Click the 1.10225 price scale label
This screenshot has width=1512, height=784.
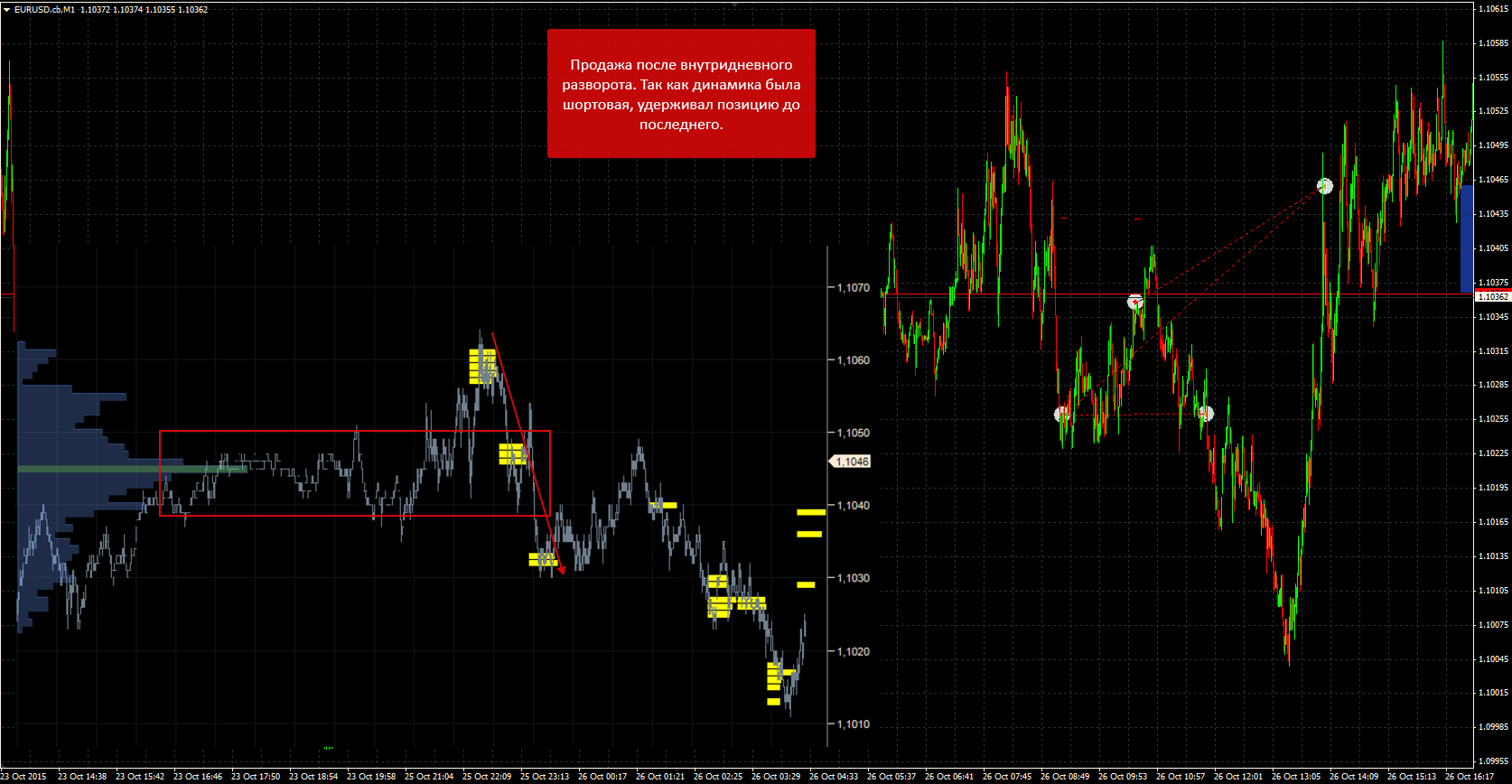point(1493,453)
